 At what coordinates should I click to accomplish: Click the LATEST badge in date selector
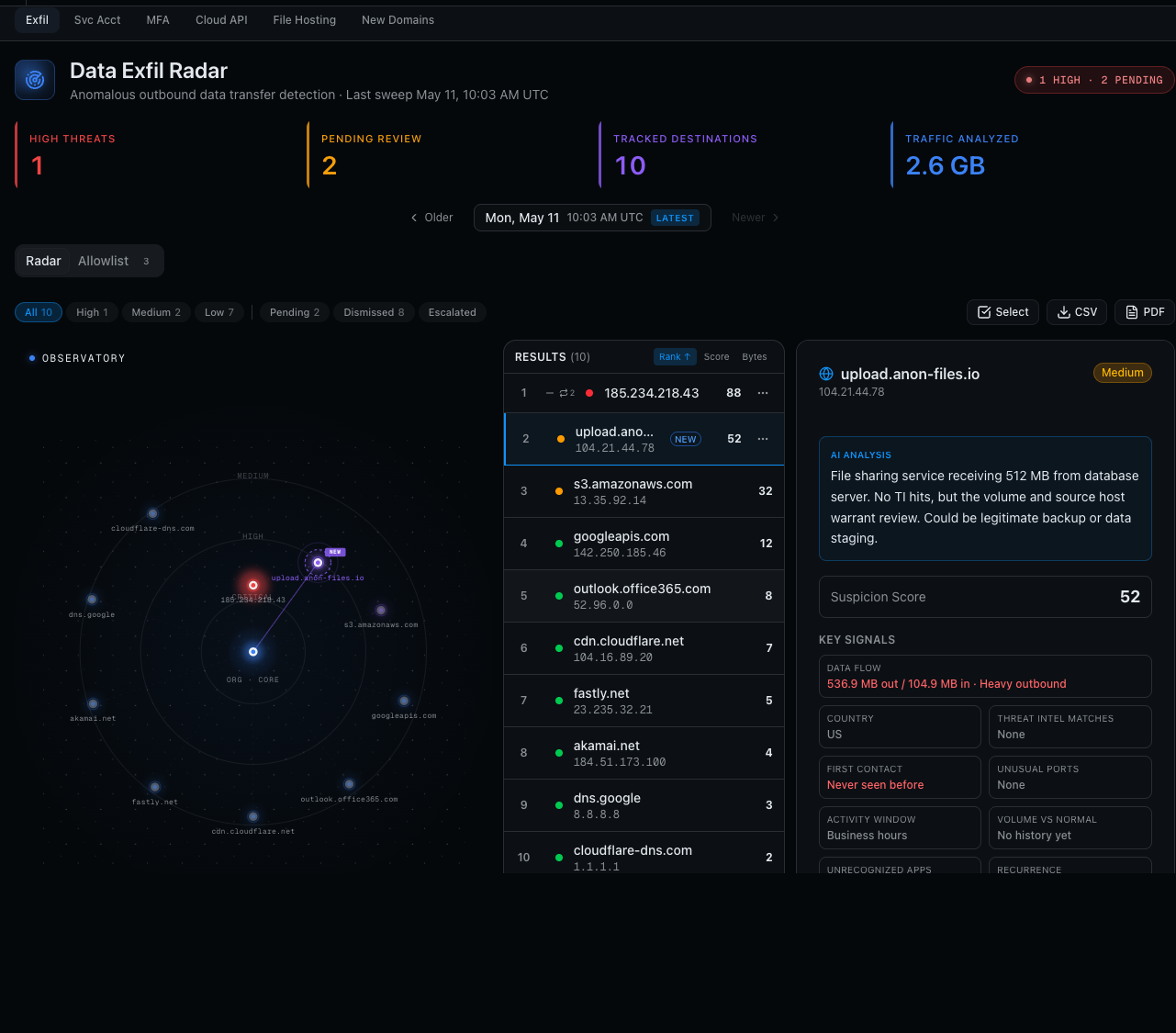click(675, 218)
